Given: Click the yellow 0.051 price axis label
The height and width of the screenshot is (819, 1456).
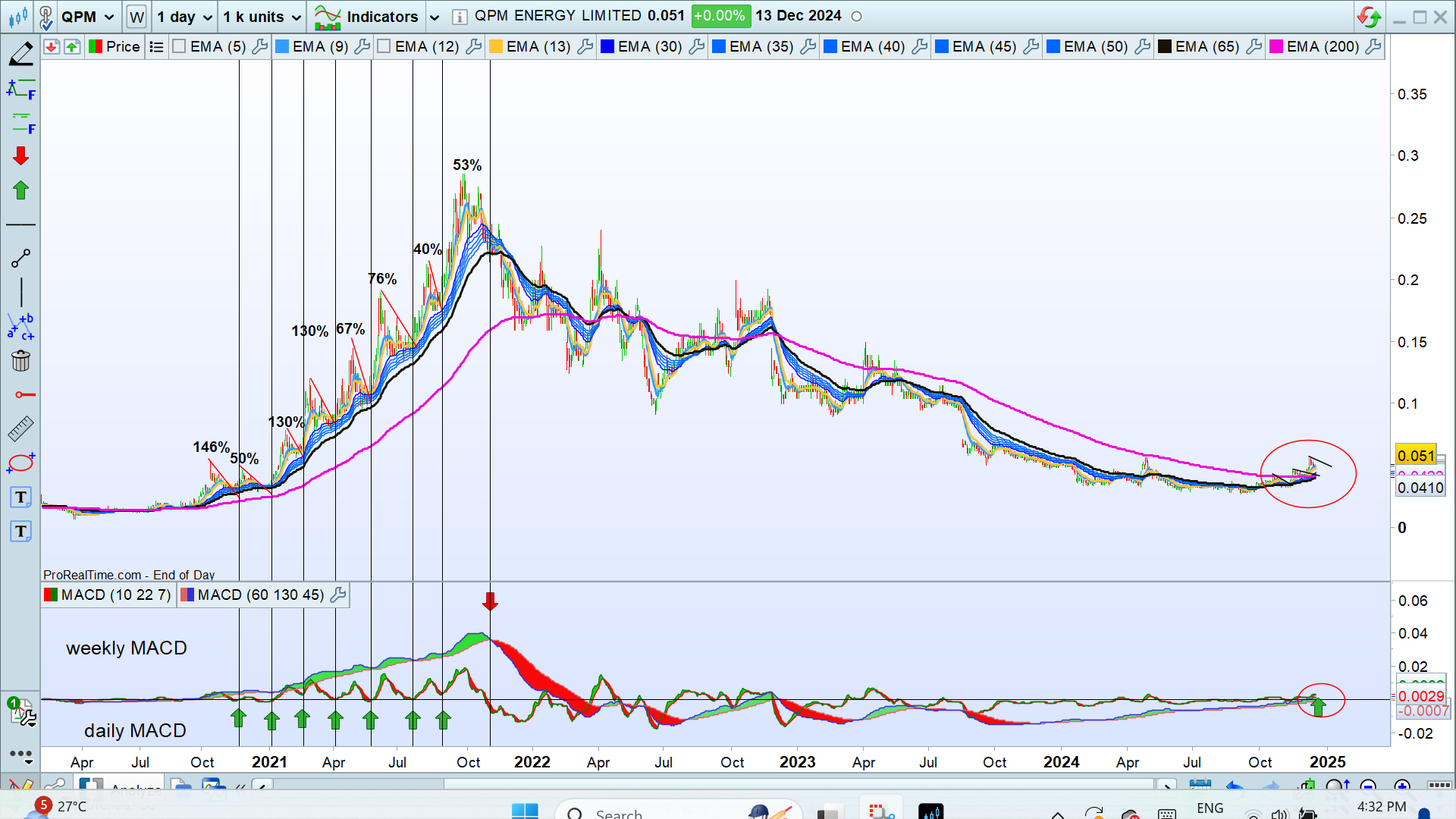Looking at the screenshot, I should tap(1416, 456).
